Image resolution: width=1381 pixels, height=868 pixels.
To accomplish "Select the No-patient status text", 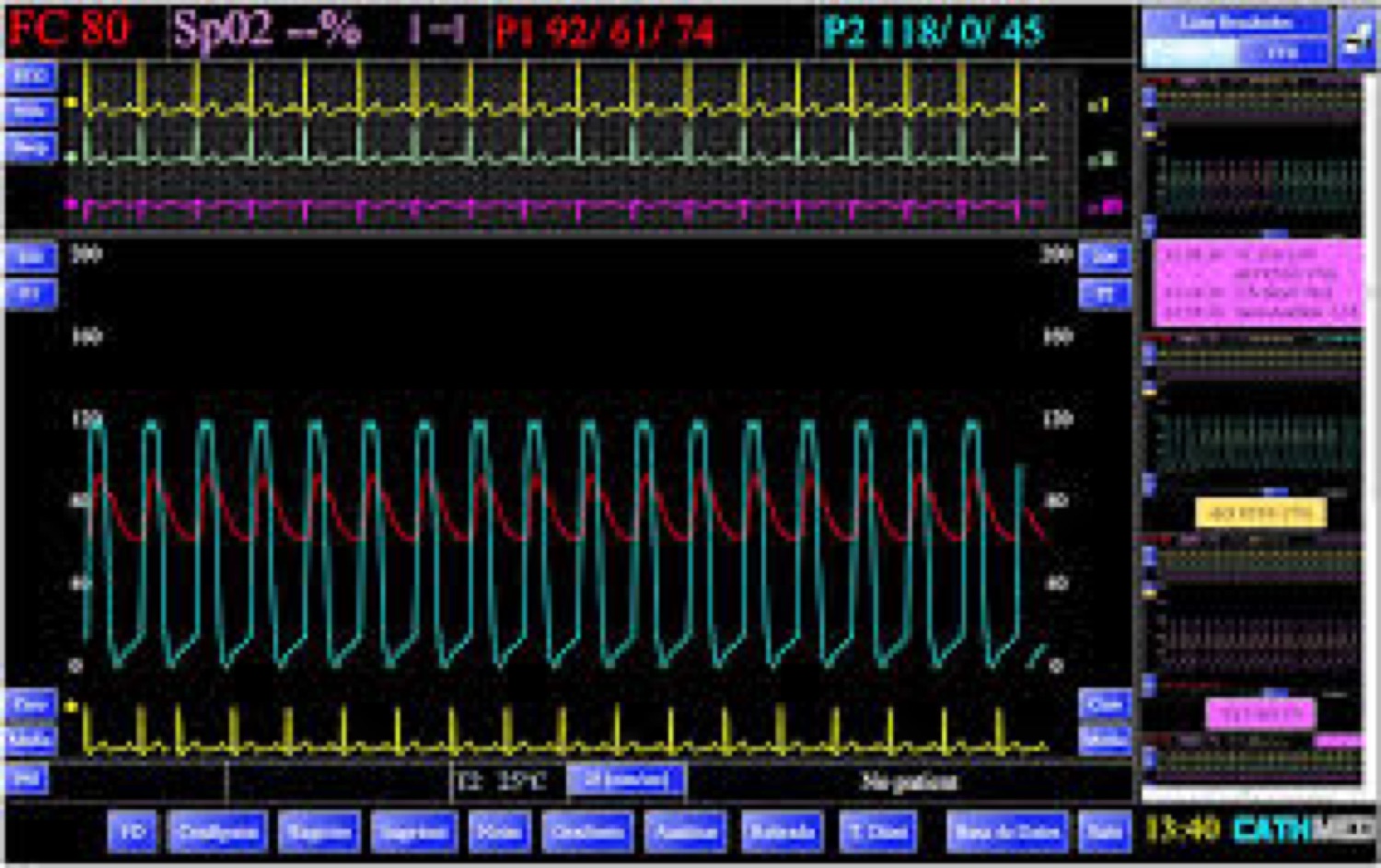I will point(910,781).
